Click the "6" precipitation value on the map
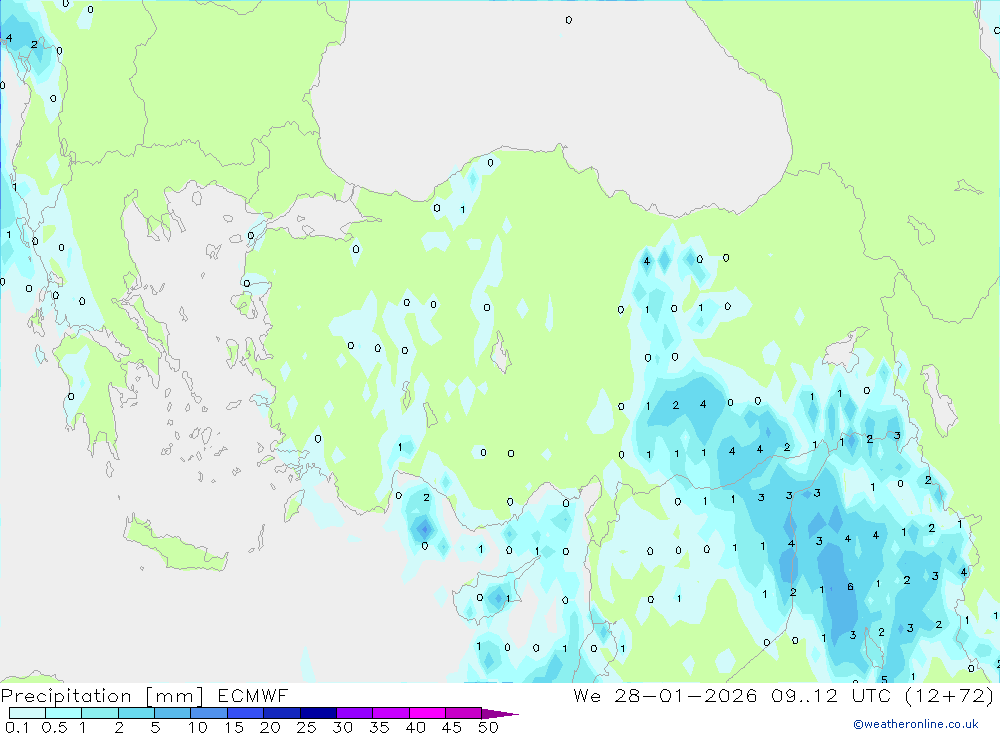Screen dimensions: 1000x733 coord(850,586)
